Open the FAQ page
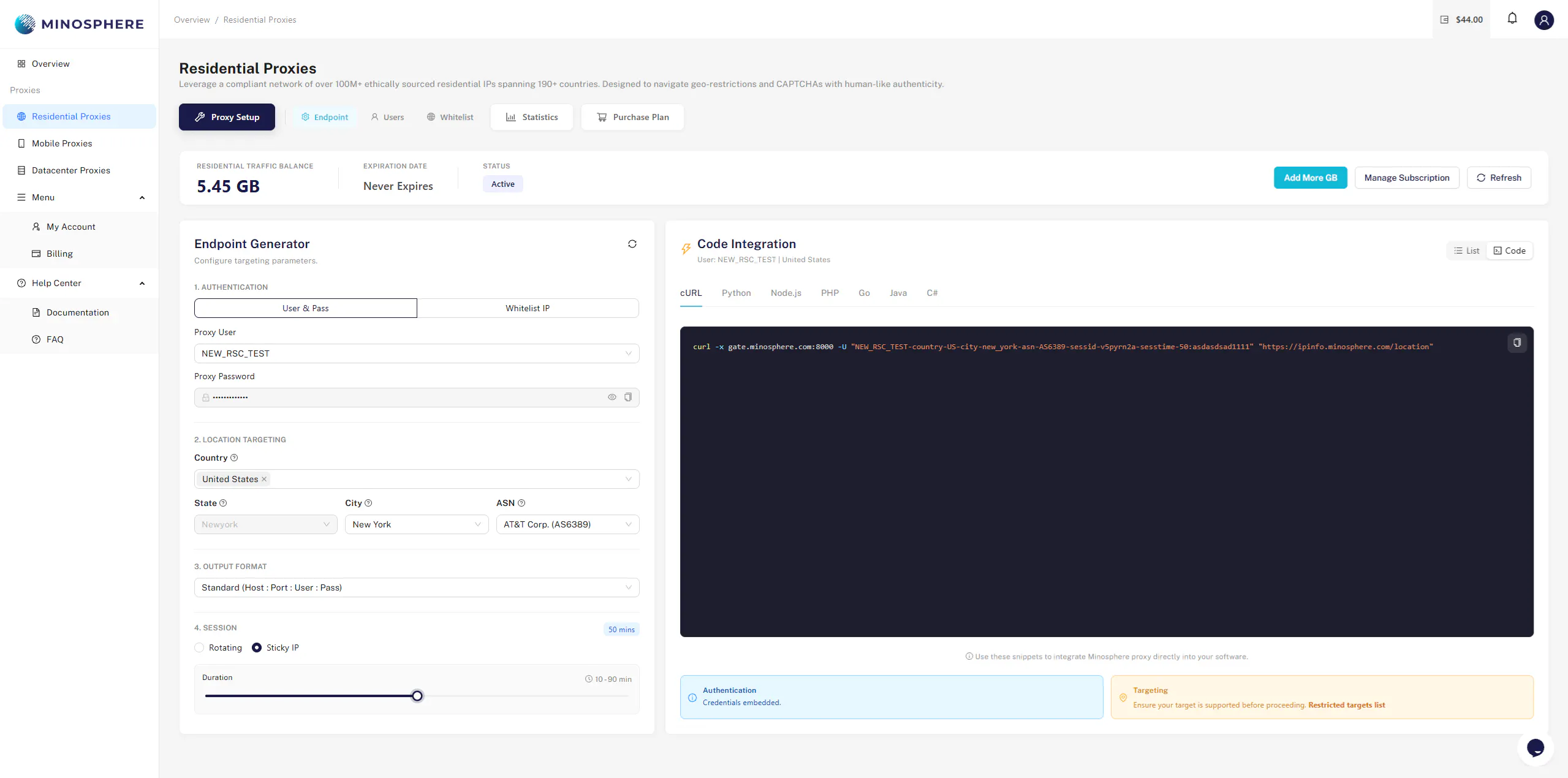 point(80,339)
